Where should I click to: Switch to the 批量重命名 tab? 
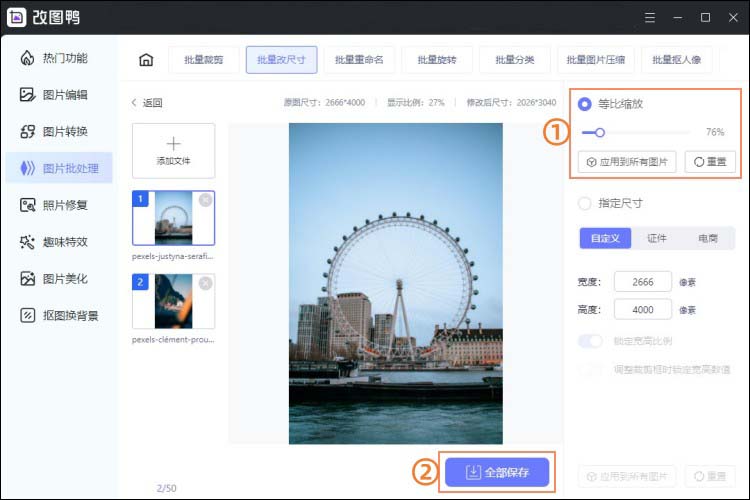point(359,60)
